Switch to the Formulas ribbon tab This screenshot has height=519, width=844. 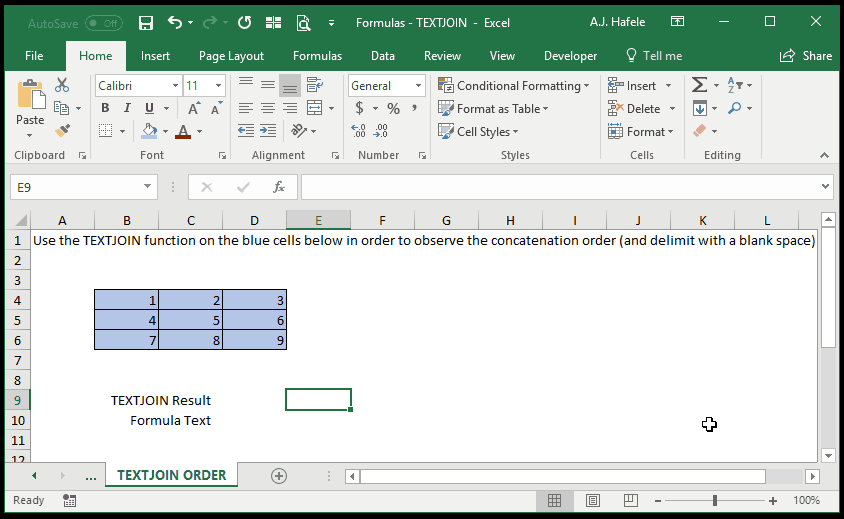[x=318, y=56]
